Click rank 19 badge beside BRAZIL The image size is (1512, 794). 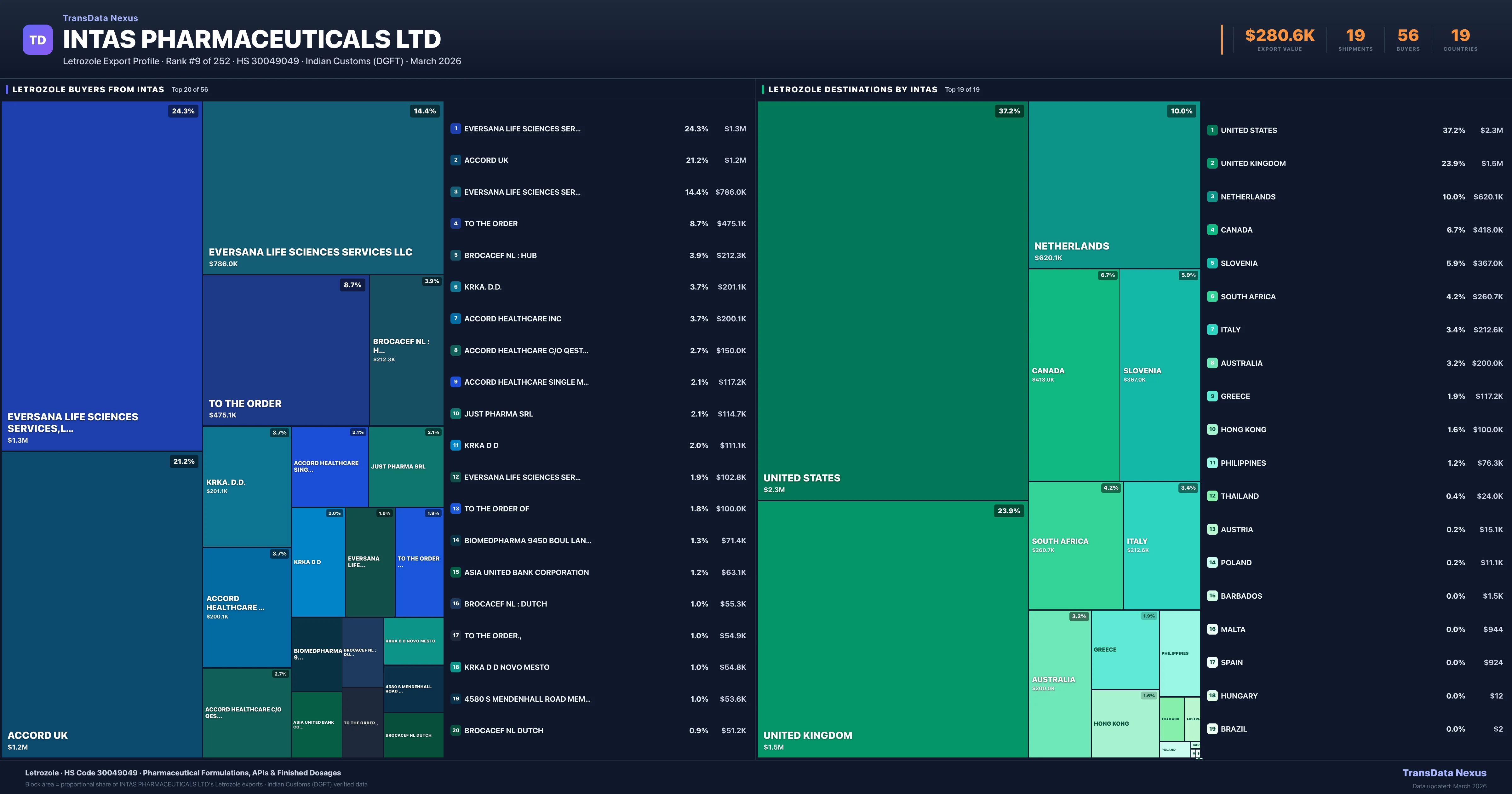(x=1212, y=729)
